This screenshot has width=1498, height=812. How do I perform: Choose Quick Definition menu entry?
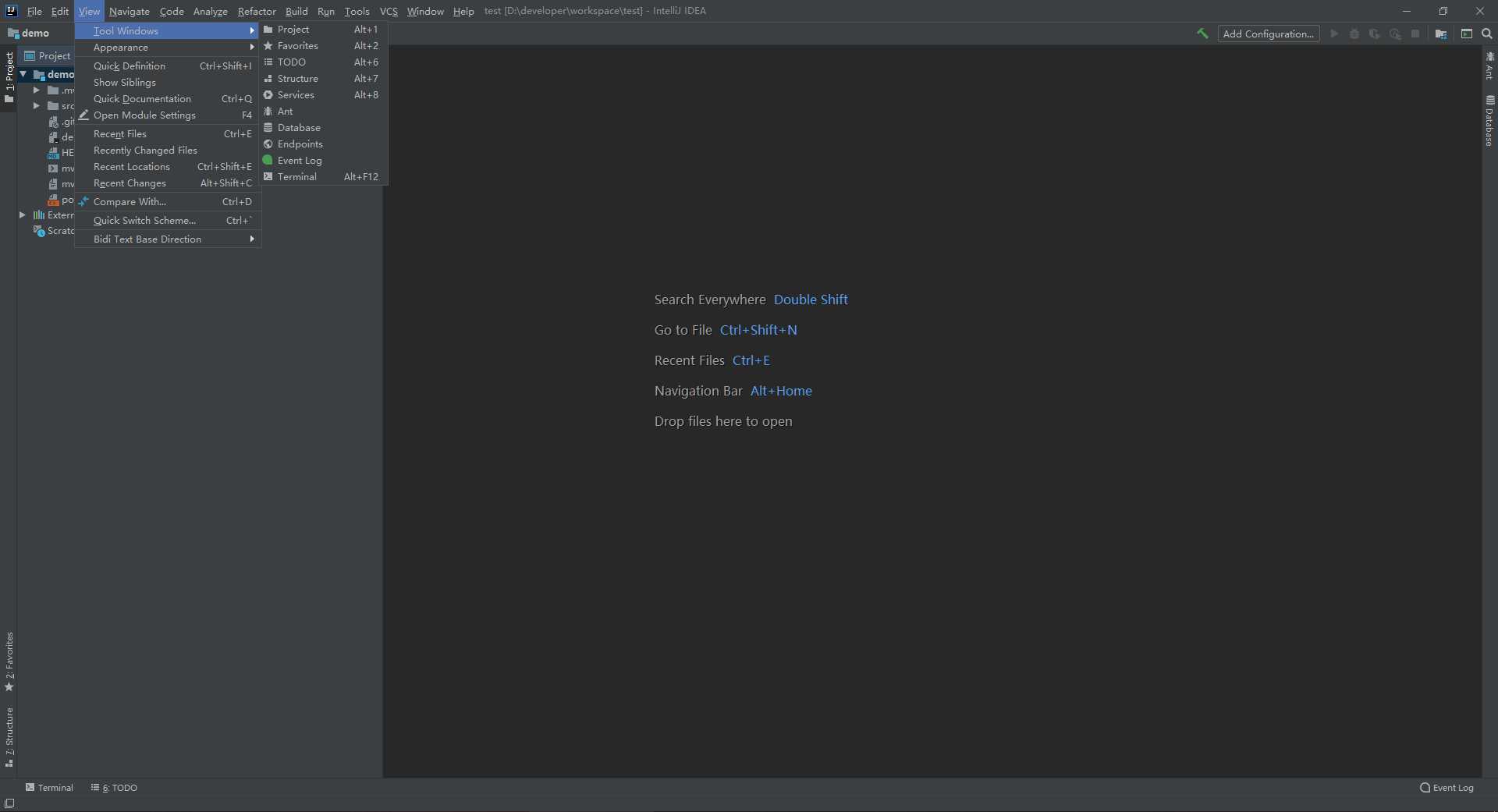(167, 66)
